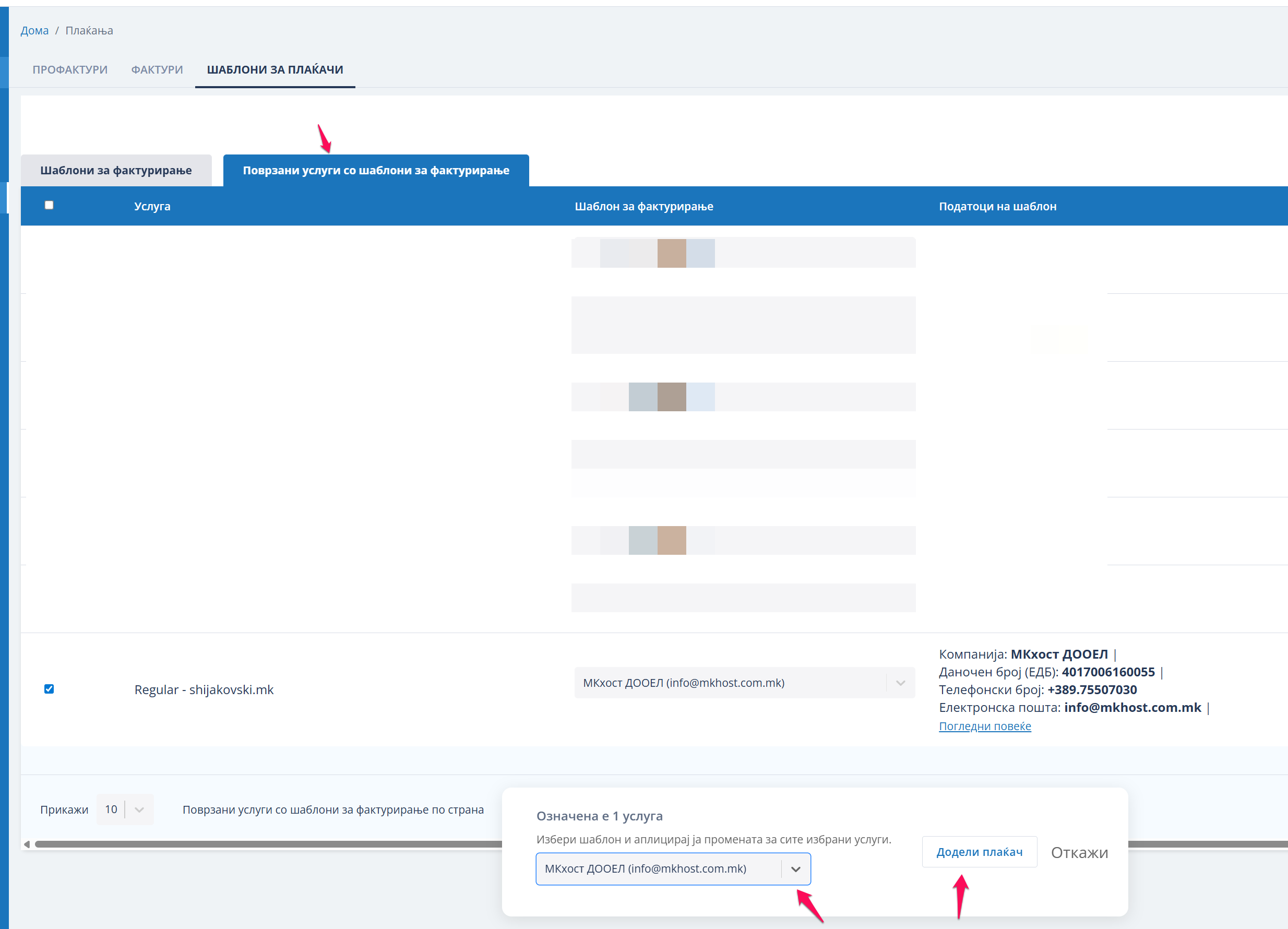
Task: Click the Услуга column header
Action: click(x=152, y=206)
